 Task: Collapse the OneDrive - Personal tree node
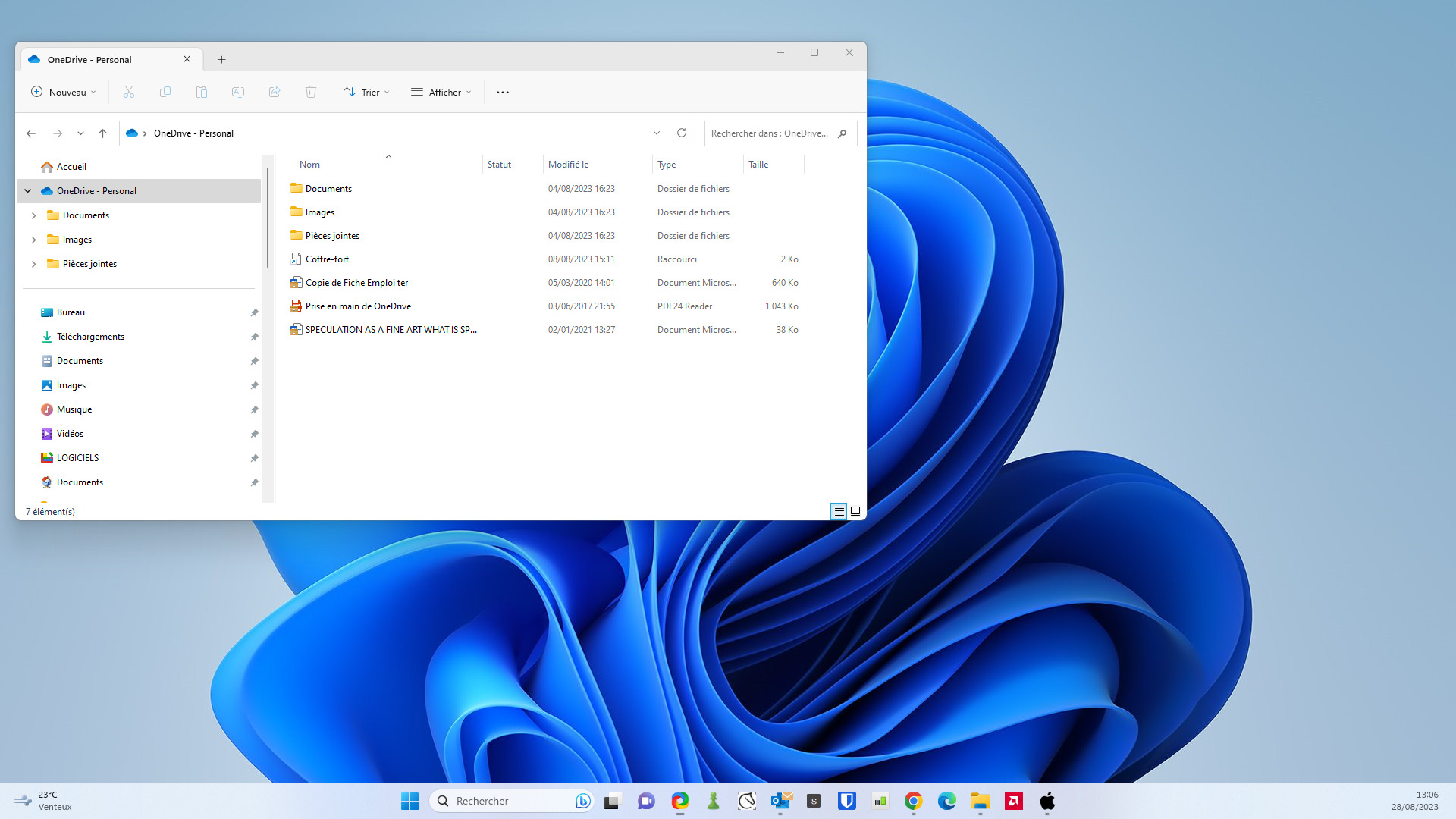pos(28,191)
